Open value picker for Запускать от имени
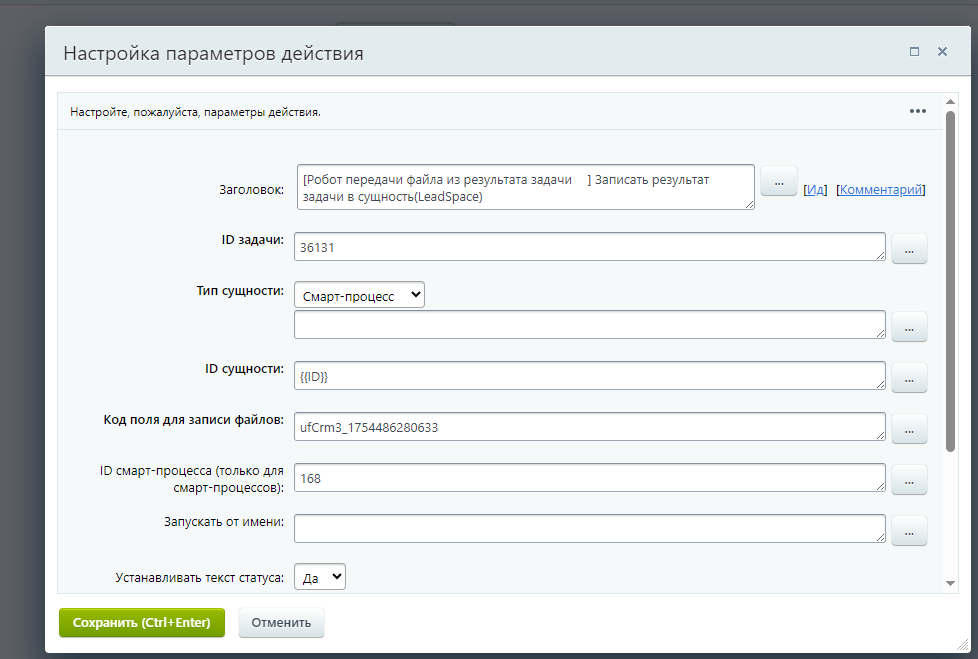 point(909,531)
